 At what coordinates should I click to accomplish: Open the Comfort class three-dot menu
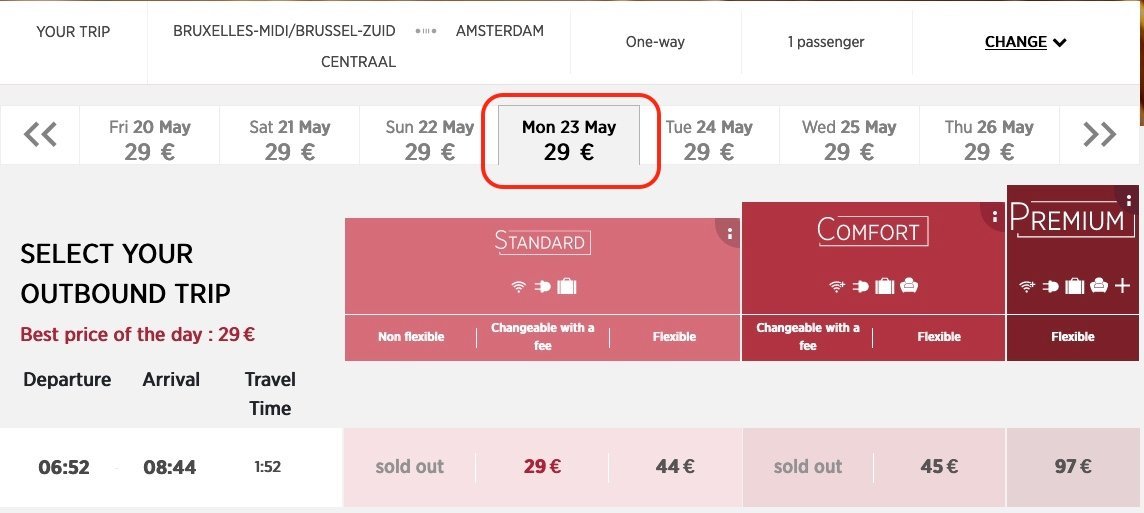coord(994,217)
